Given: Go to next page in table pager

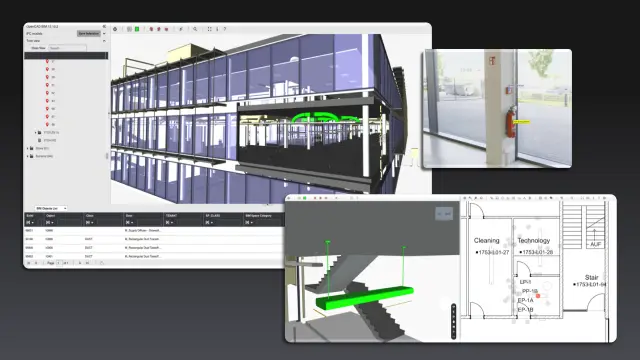Looking at the screenshot, I should [x=80, y=263].
